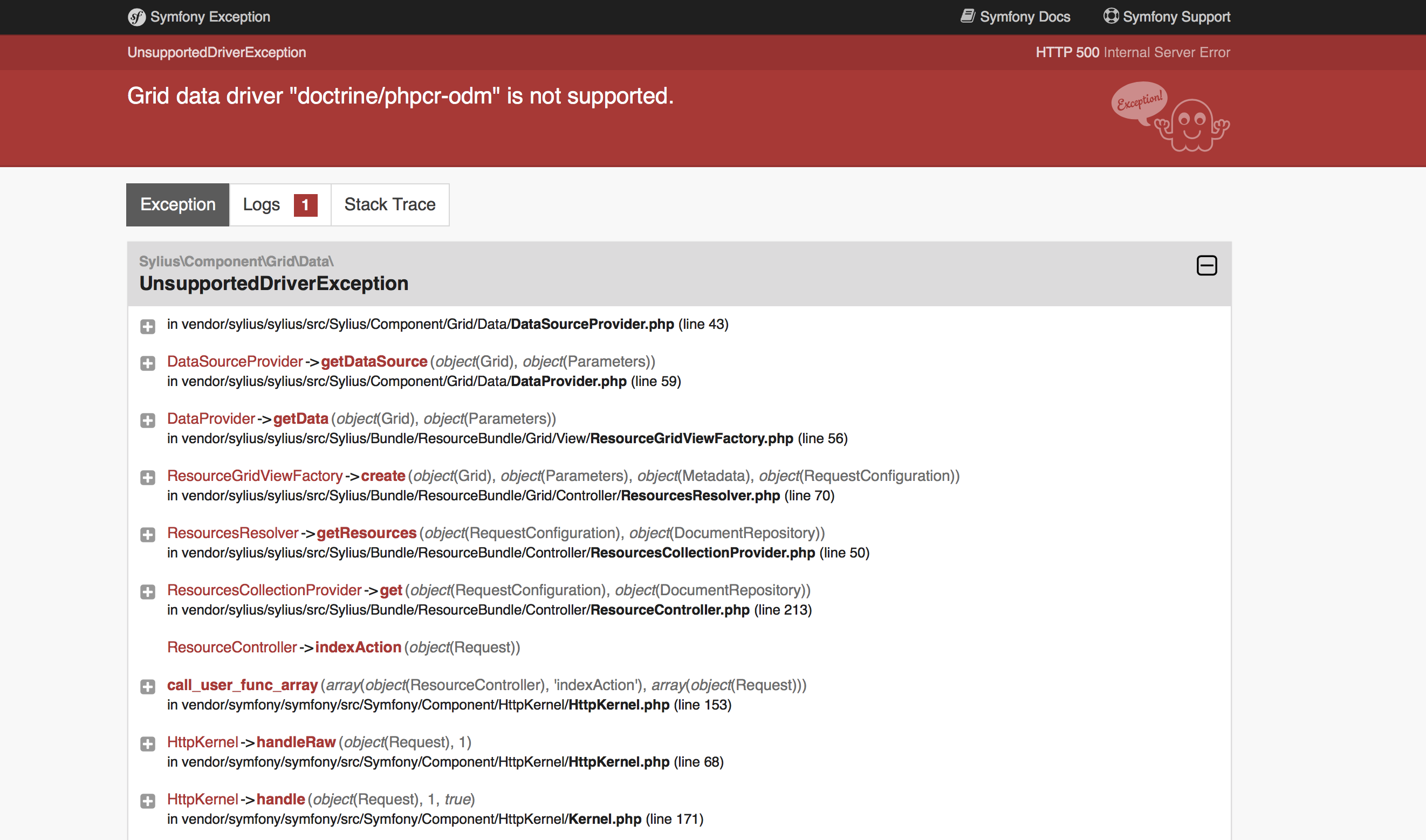This screenshot has width=1426, height=840.
Task: Open the Symfony Docs link
Action: [1025, 17]
